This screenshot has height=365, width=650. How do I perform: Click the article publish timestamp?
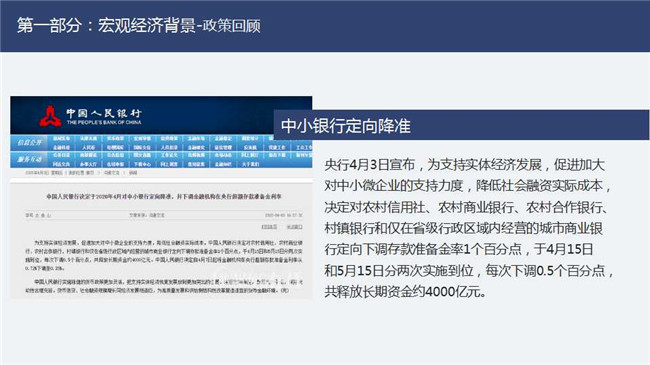coord(284,215)
